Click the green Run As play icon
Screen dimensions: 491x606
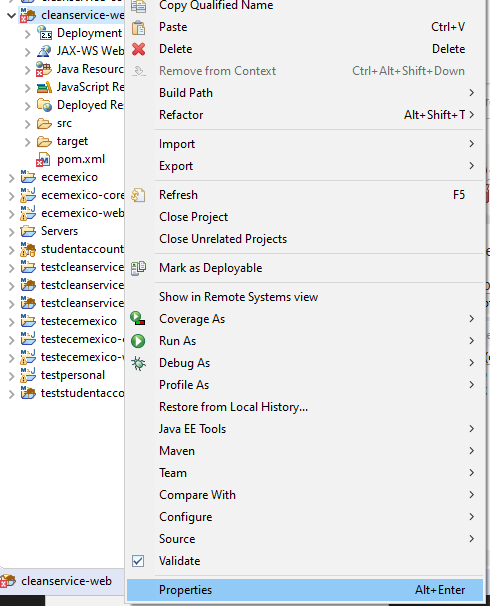138,341
